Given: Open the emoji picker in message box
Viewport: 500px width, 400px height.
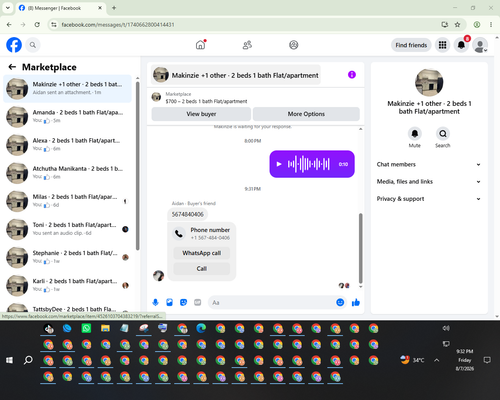Looking at the screenshot, I should click(340, 302).
